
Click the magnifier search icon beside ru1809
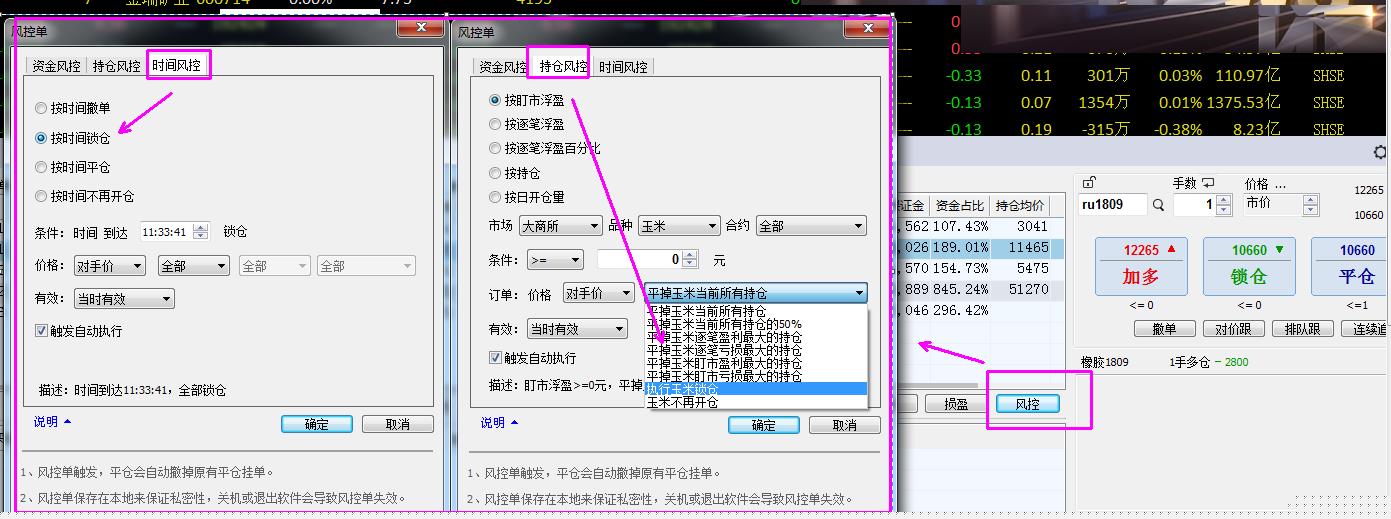[1158, 205]
